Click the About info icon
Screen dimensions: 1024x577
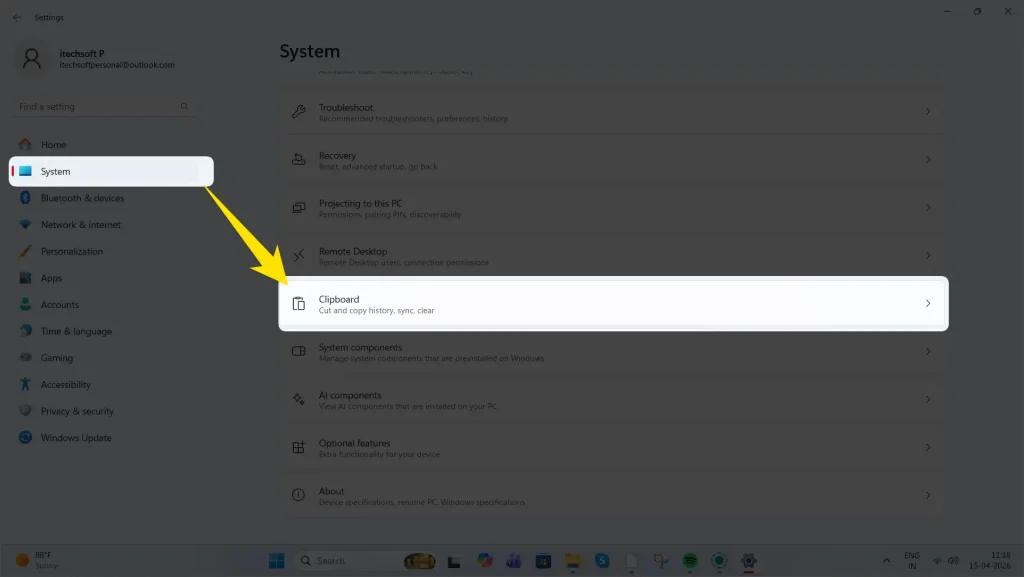(x=296, y=495)
